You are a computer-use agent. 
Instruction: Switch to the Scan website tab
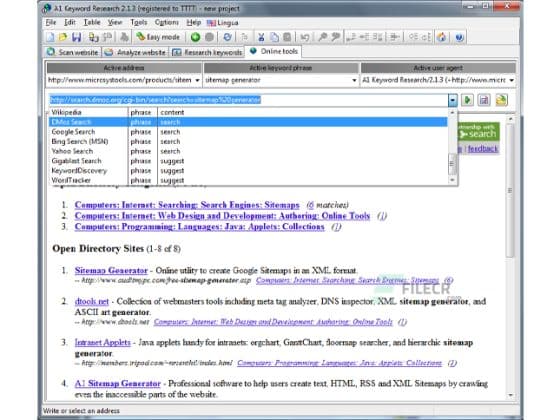(72, 52)
